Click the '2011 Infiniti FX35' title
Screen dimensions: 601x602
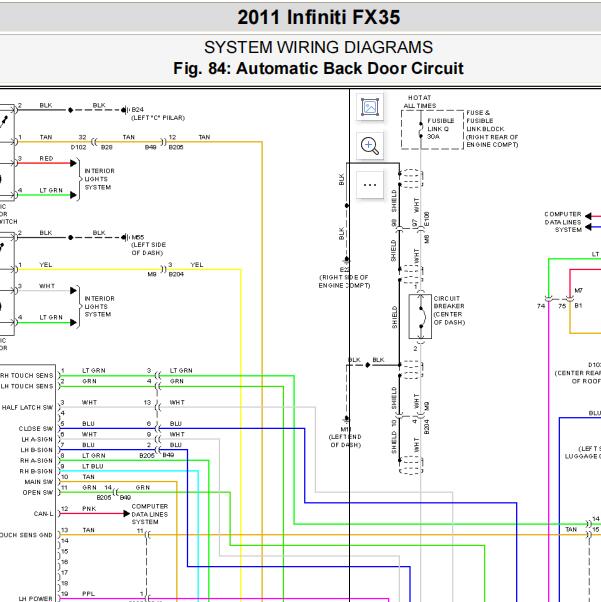click(318, 17)
